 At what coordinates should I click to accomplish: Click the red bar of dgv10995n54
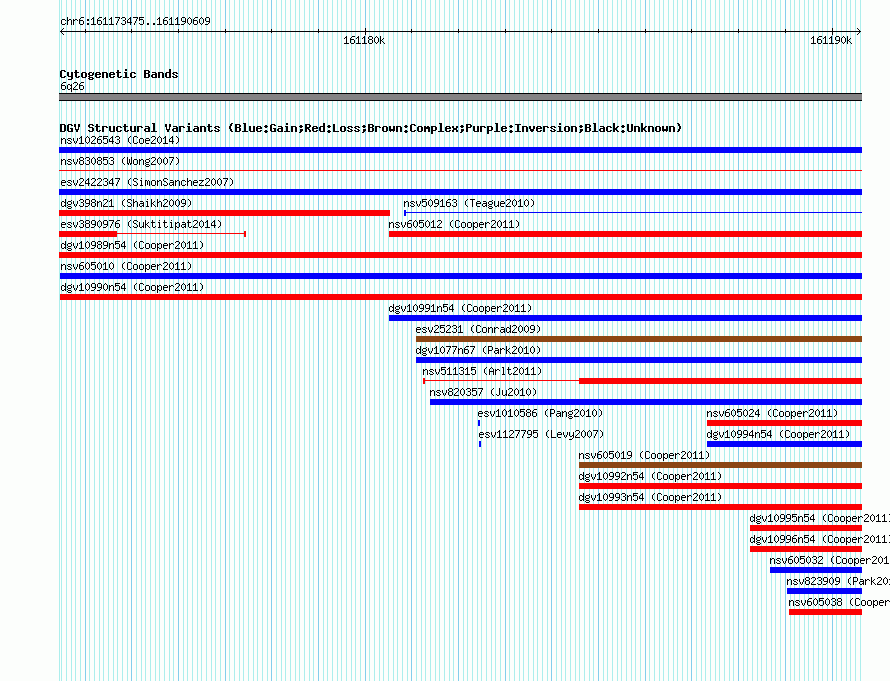(x=806, y=528)
